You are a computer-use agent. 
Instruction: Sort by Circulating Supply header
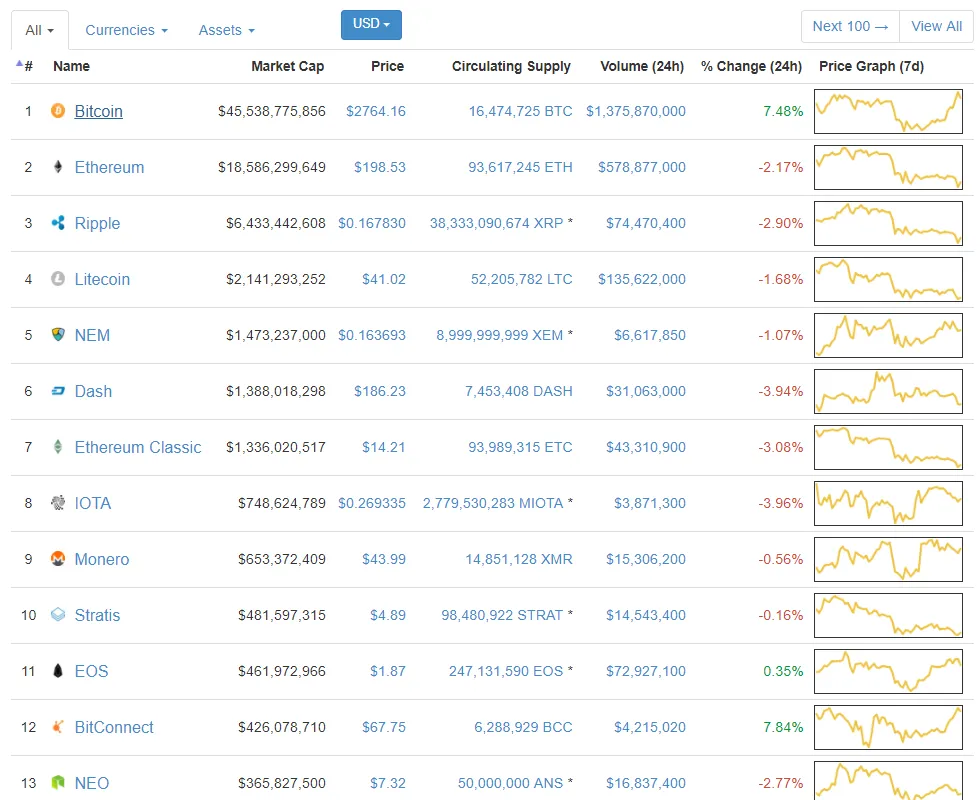point(511,66)
